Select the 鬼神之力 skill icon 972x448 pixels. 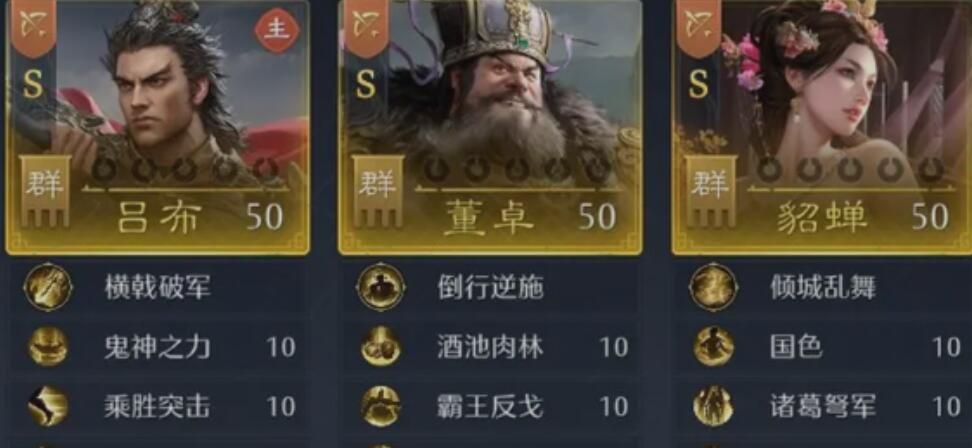tap(48, 346)
